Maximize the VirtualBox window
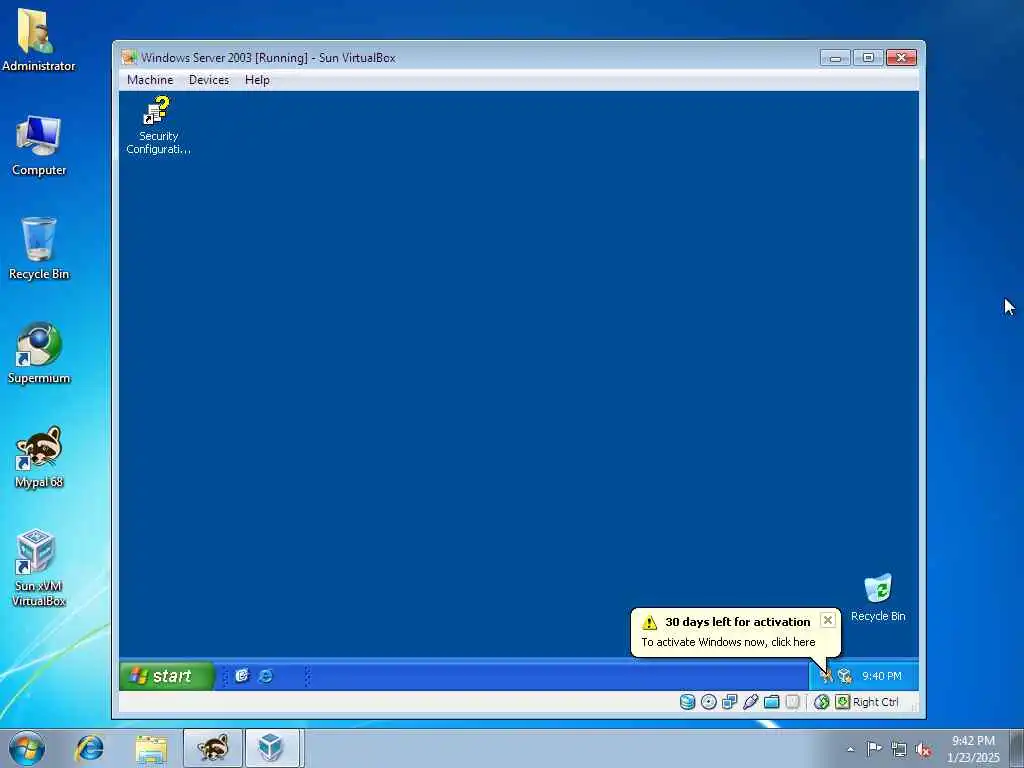The width and height of the screenshot is (1024, 768). tap(868, 57)
